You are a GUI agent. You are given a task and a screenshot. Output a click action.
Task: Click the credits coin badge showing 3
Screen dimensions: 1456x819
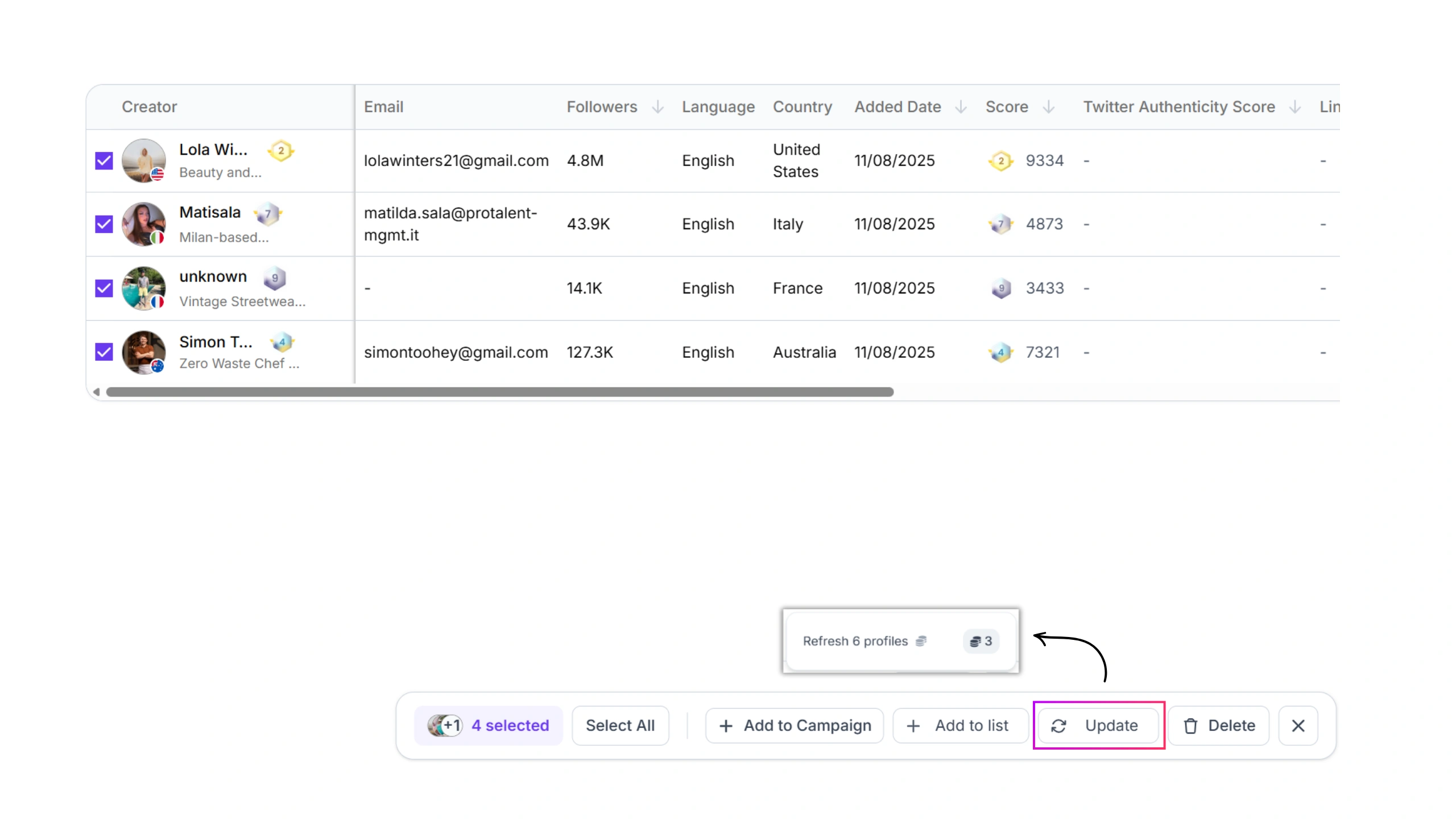981,641
